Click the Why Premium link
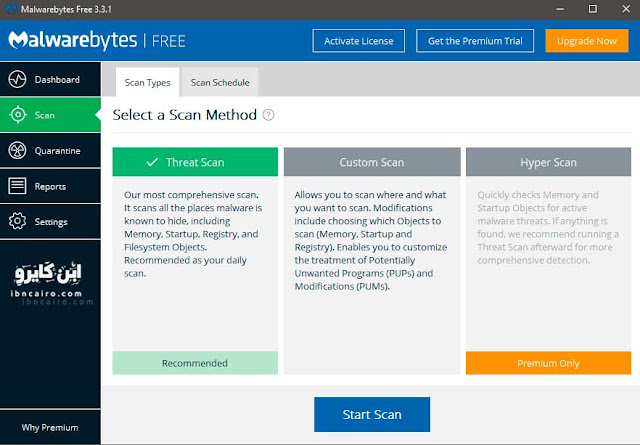Viewport: 640px width, 445px height. (50, 427)
